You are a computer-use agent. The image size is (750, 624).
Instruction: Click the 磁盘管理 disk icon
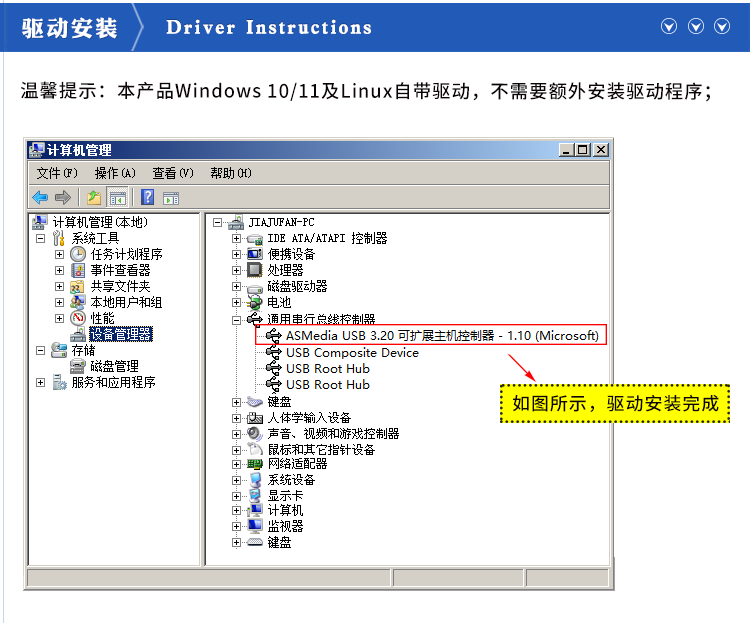[78, 366]
